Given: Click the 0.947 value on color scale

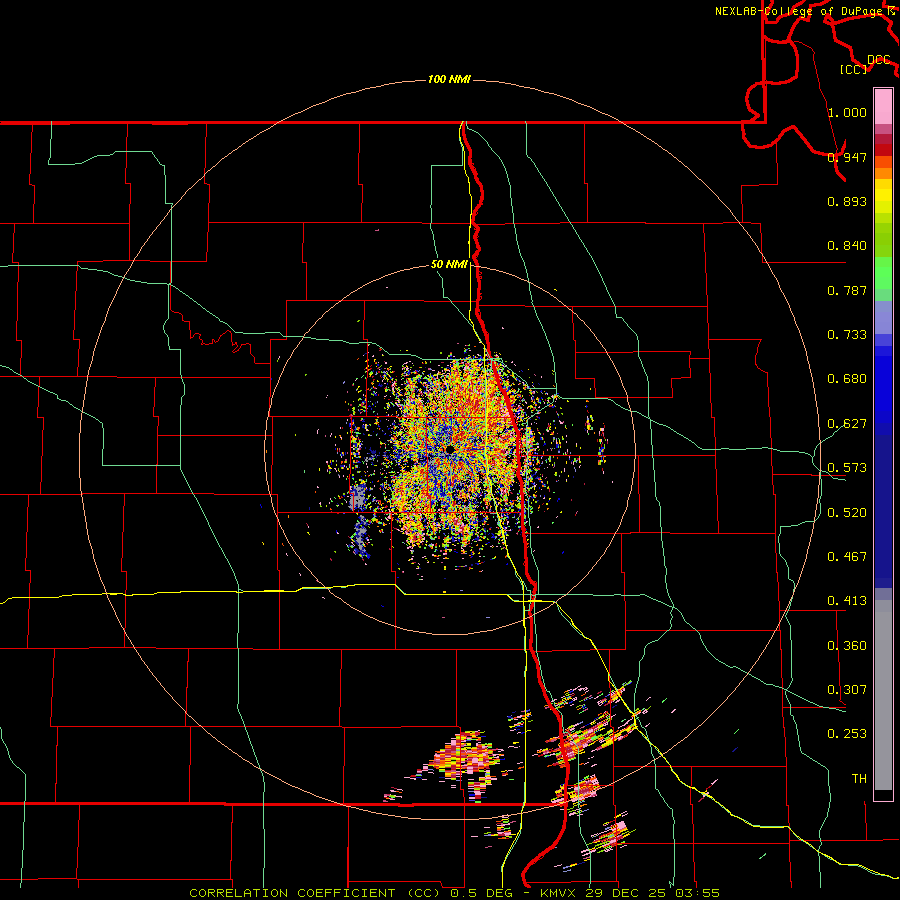Looking at the screenshot, I should click(x=847, y=157).
